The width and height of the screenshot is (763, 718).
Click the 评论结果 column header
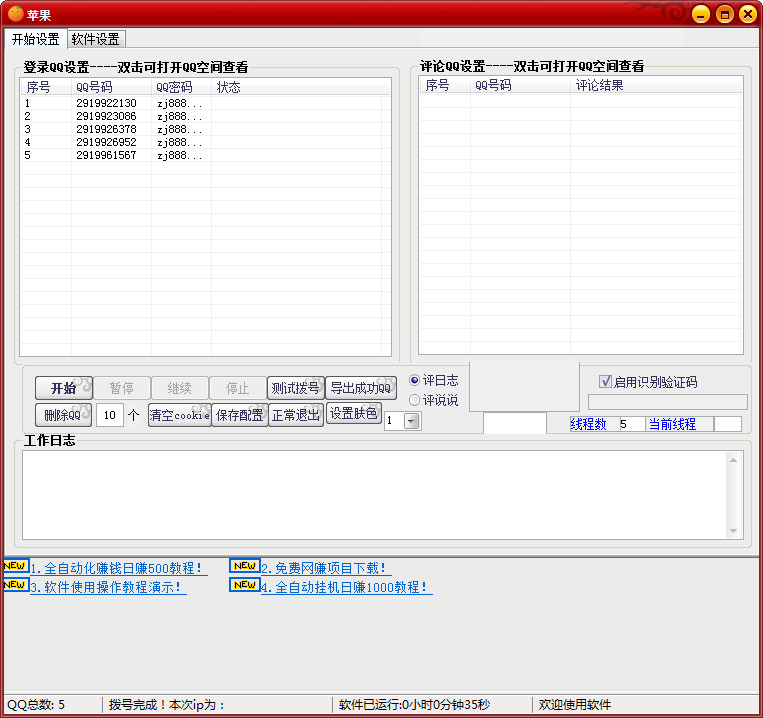[x=655, y=85]
